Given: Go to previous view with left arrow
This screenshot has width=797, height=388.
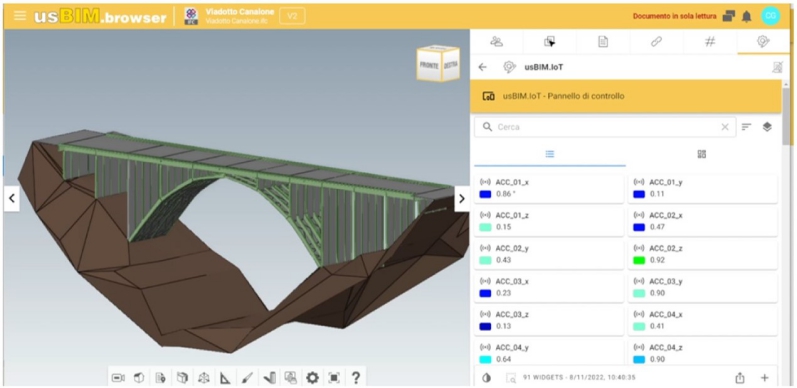Looking at the screenshot, I should [x=12, y=199].
